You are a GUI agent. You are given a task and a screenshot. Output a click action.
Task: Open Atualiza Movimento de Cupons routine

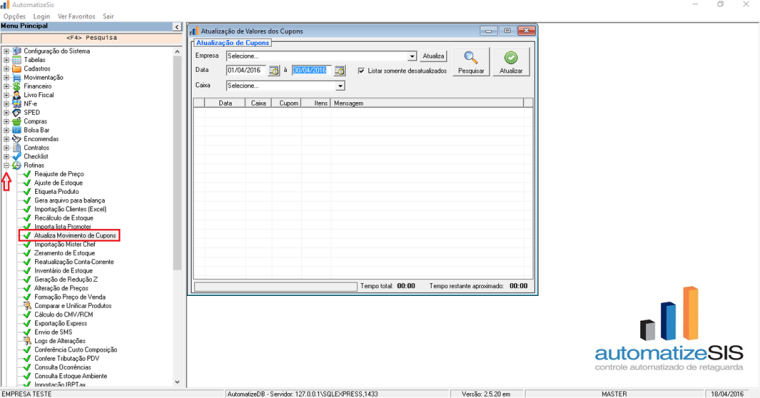pyautogui.click(x=75, y=236)
